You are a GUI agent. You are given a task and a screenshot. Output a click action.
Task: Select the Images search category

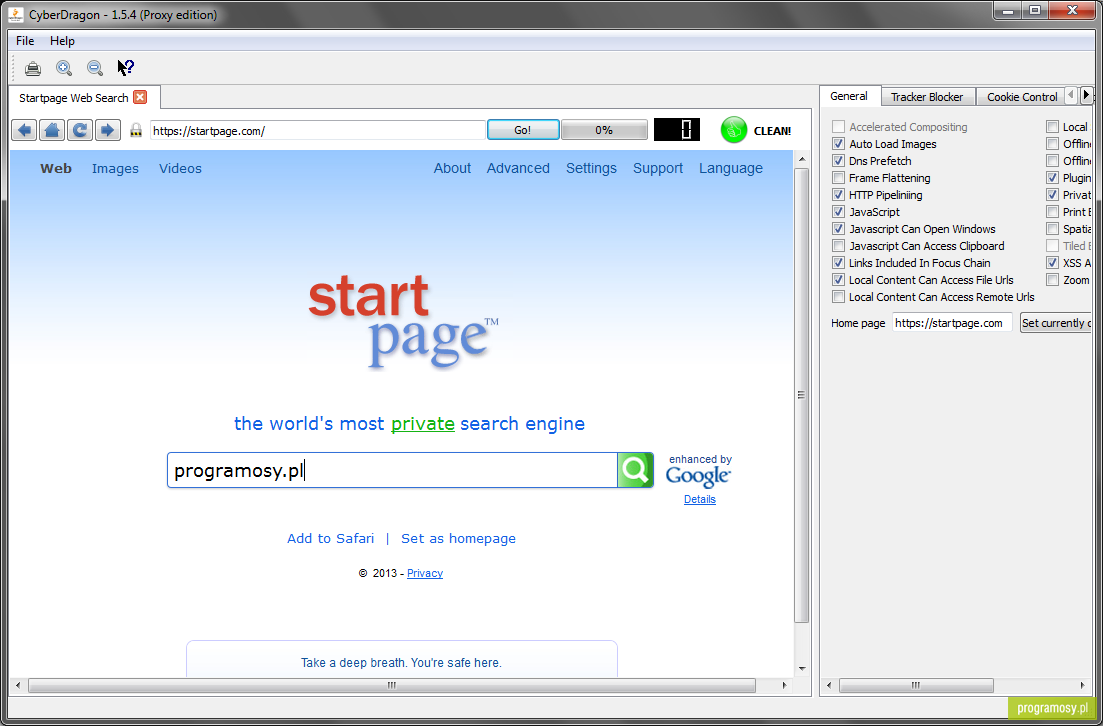click(x=115, y=168)
